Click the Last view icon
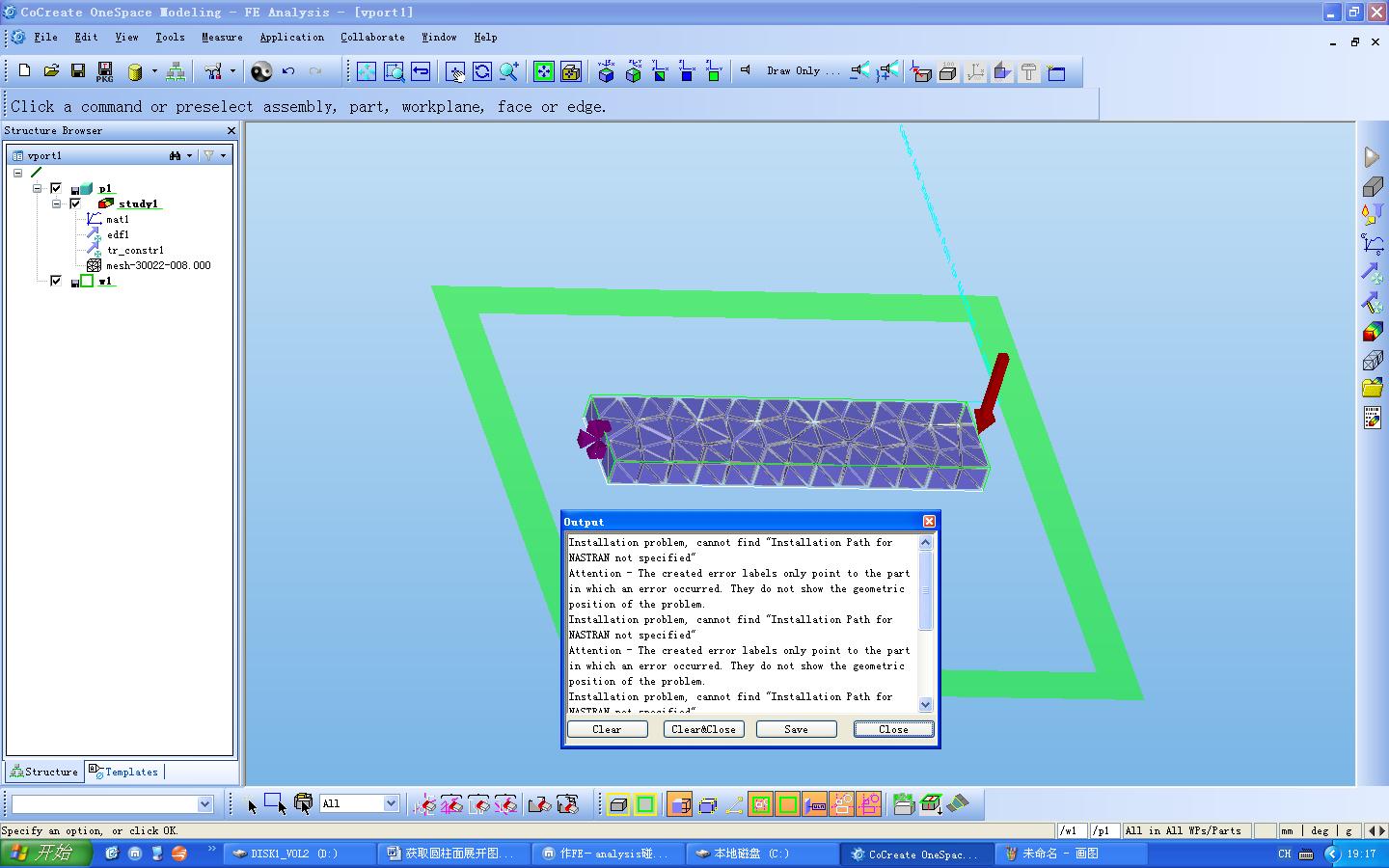Viewport: 1389px width, 868px height. (421, 71)
